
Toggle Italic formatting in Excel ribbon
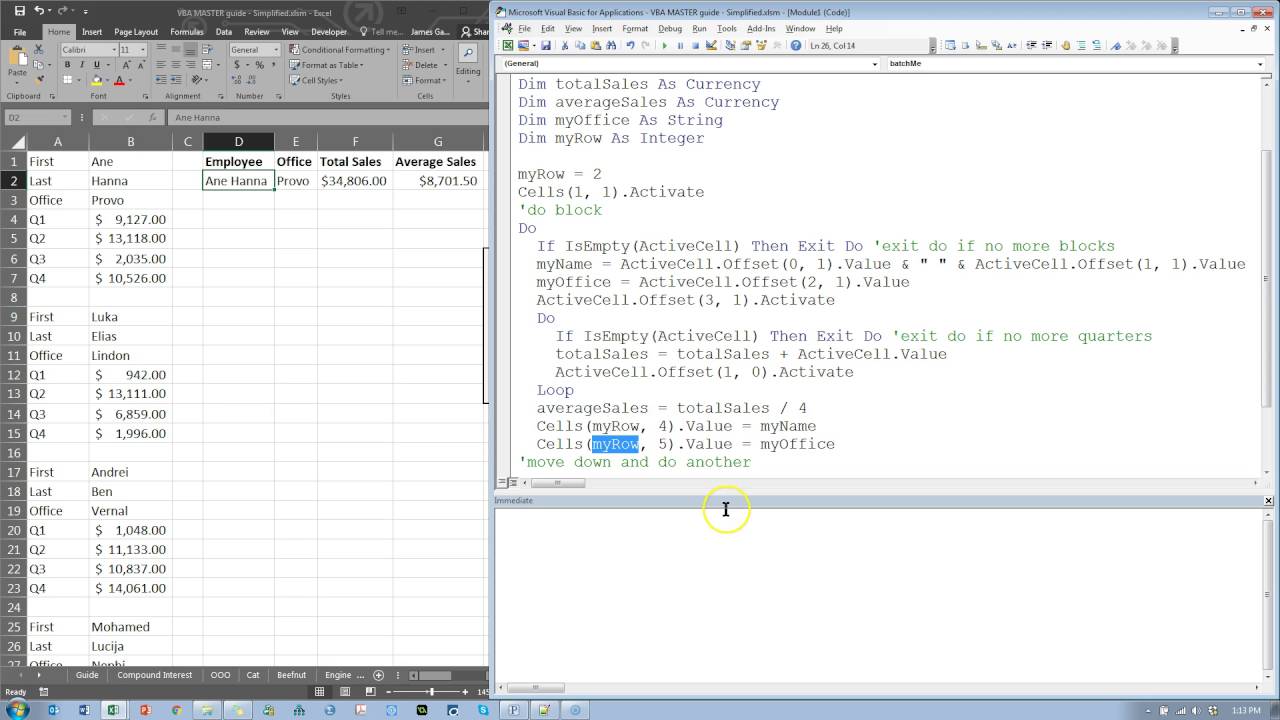(82, 65)
